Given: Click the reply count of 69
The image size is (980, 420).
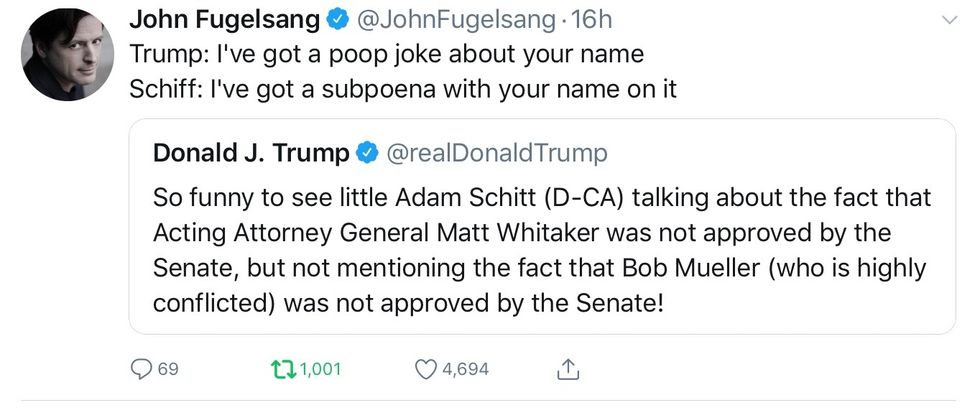Looking at the screenshot, I should click(168, 369).
